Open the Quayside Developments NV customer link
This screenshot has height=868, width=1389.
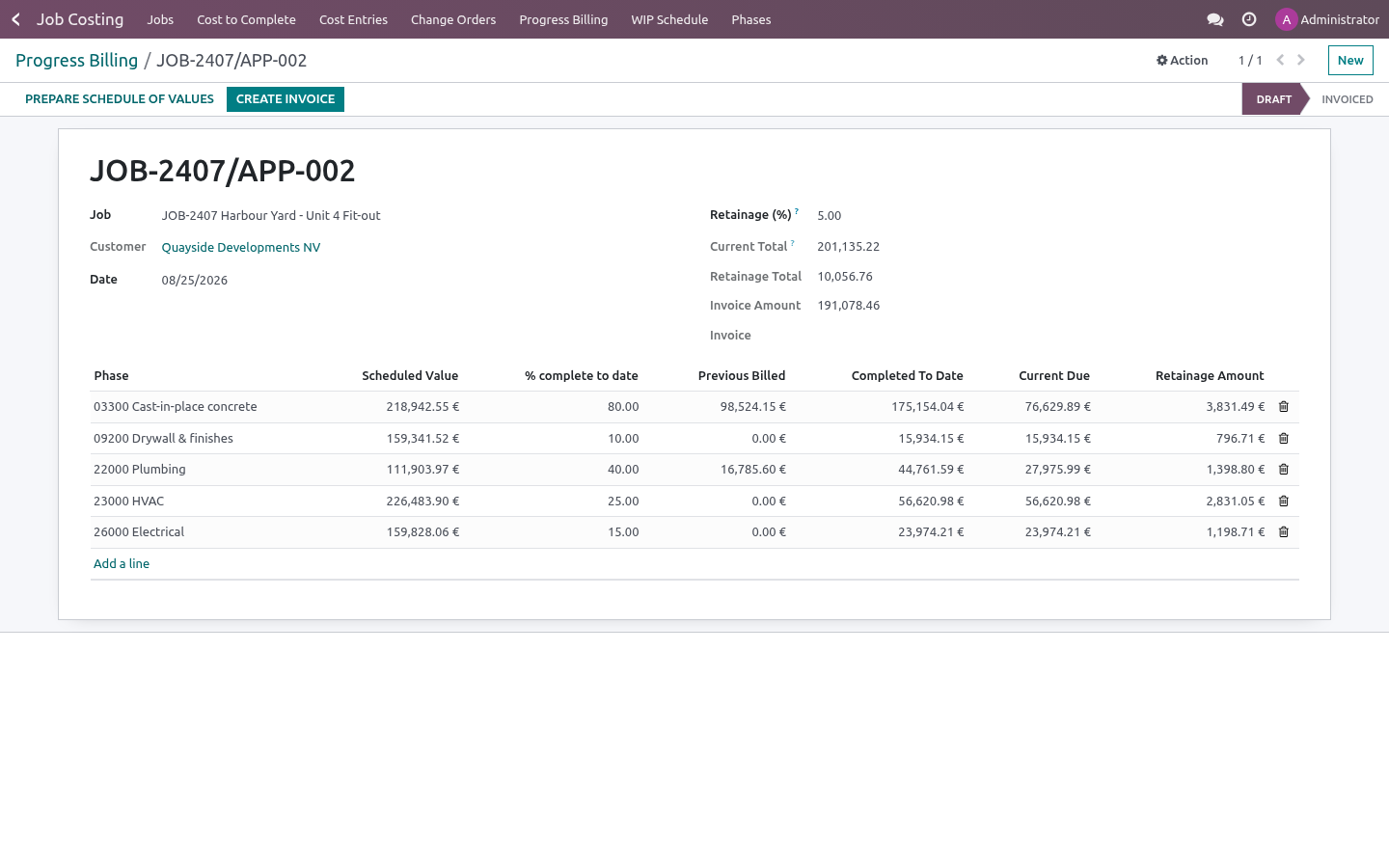tap(241, 248)
